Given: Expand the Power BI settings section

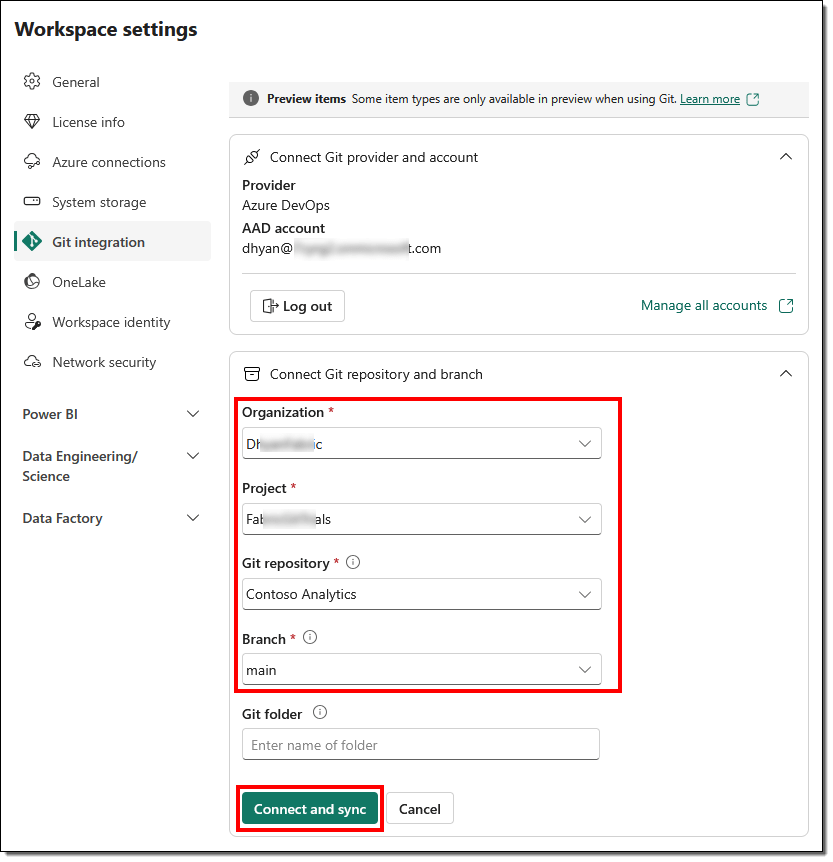Looking at the screenshot, I should pyautogui.click(x=193, y=414).
